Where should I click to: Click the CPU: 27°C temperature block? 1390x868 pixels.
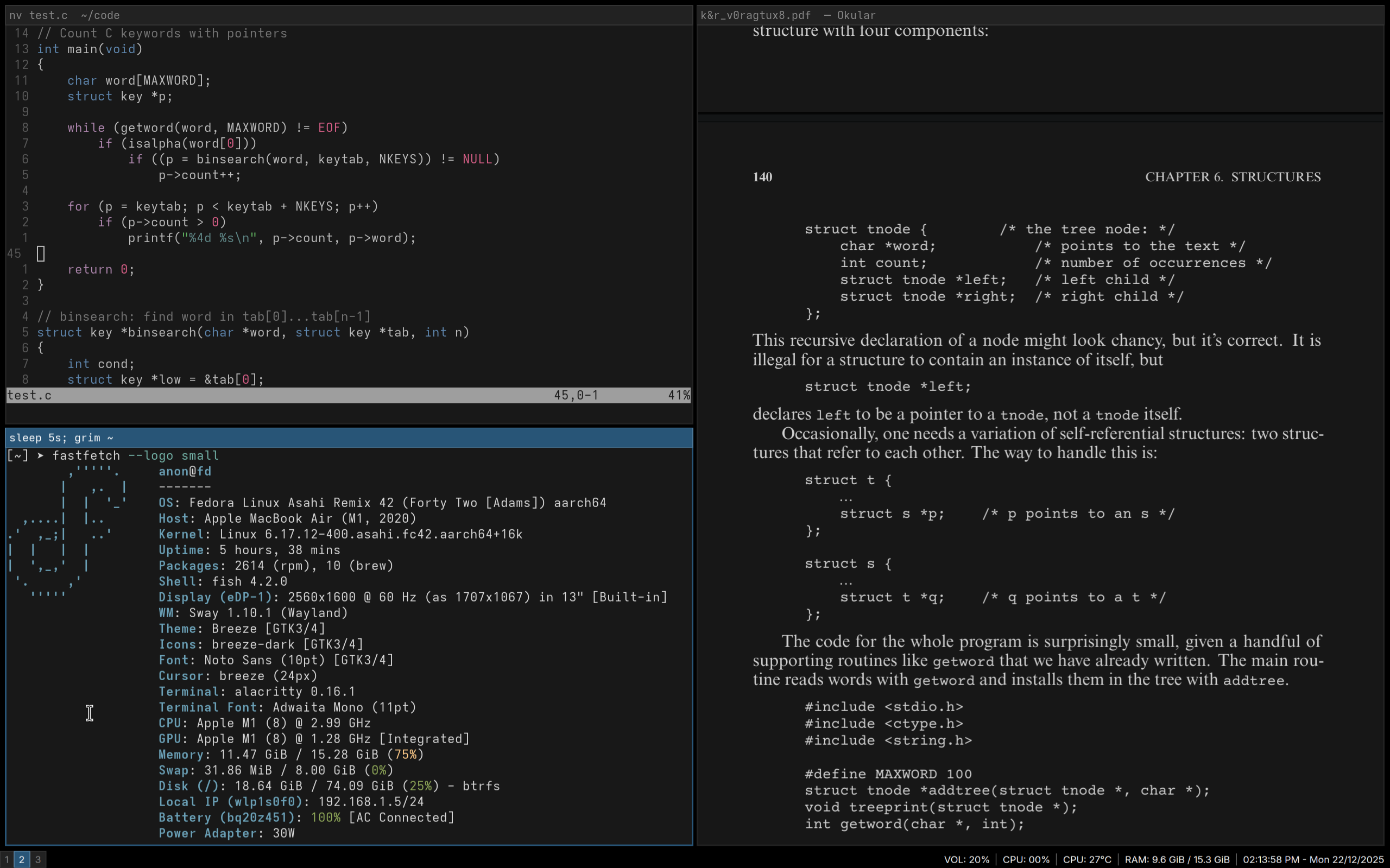(x=1087, y=859)
